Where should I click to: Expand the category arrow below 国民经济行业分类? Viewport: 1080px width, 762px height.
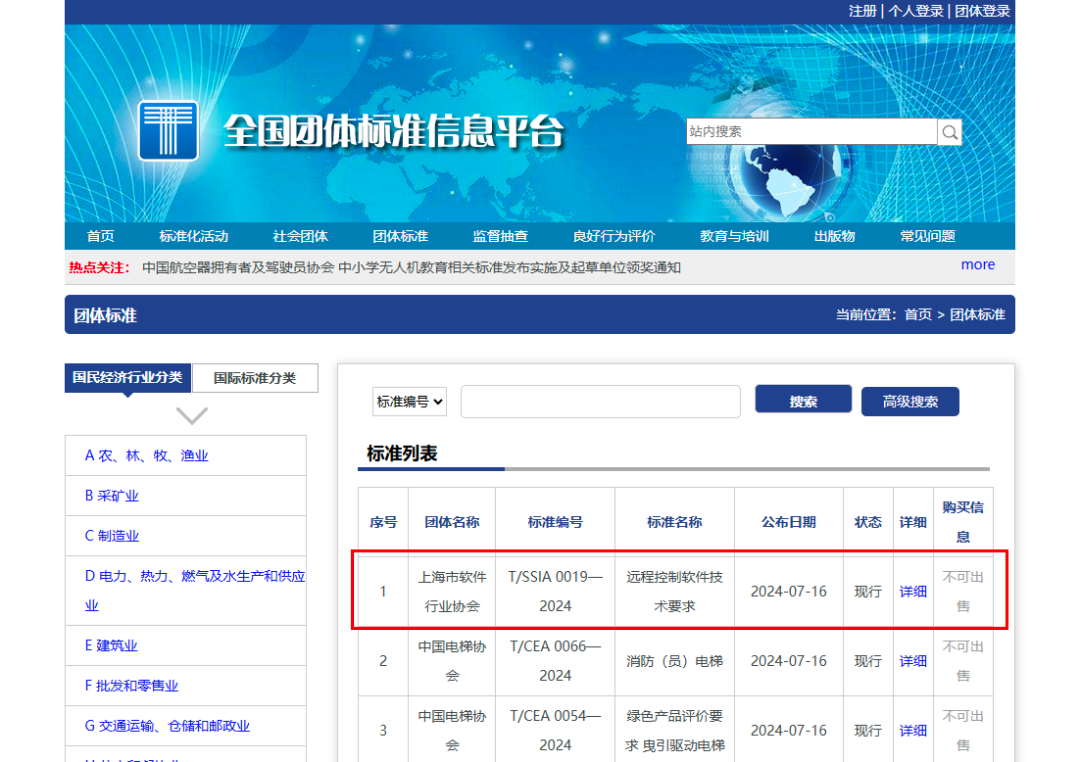190,413
